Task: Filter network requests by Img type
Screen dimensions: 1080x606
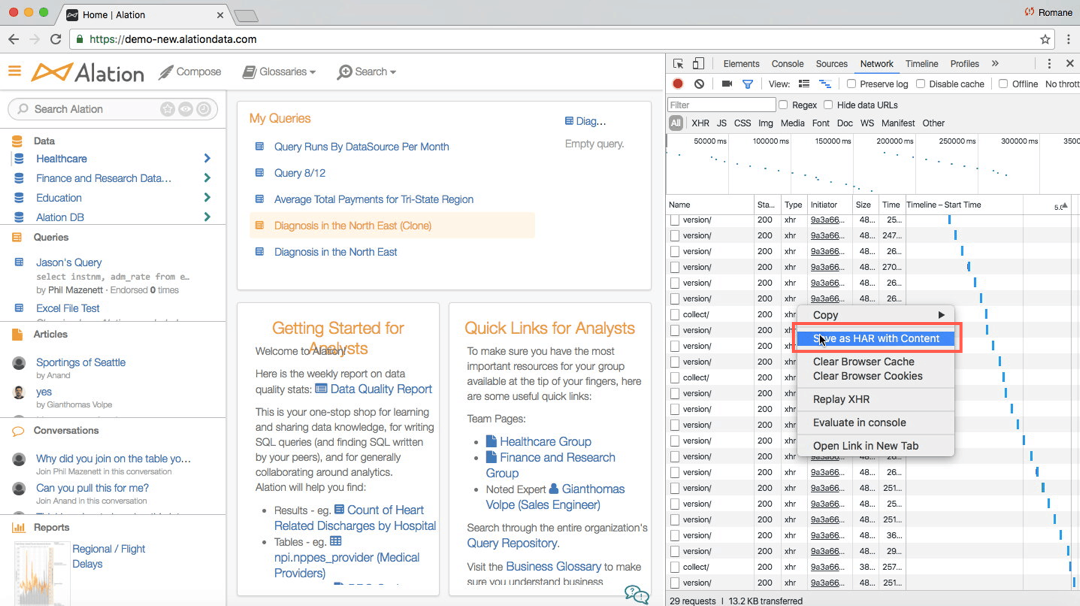Action: coord(766,123)
